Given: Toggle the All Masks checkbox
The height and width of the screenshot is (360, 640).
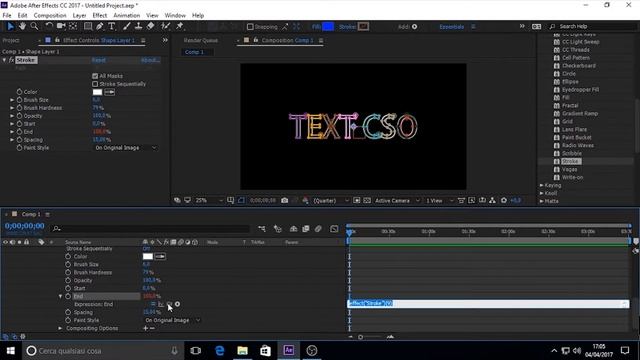Looking at the screenshot, I should coord(95,76).
